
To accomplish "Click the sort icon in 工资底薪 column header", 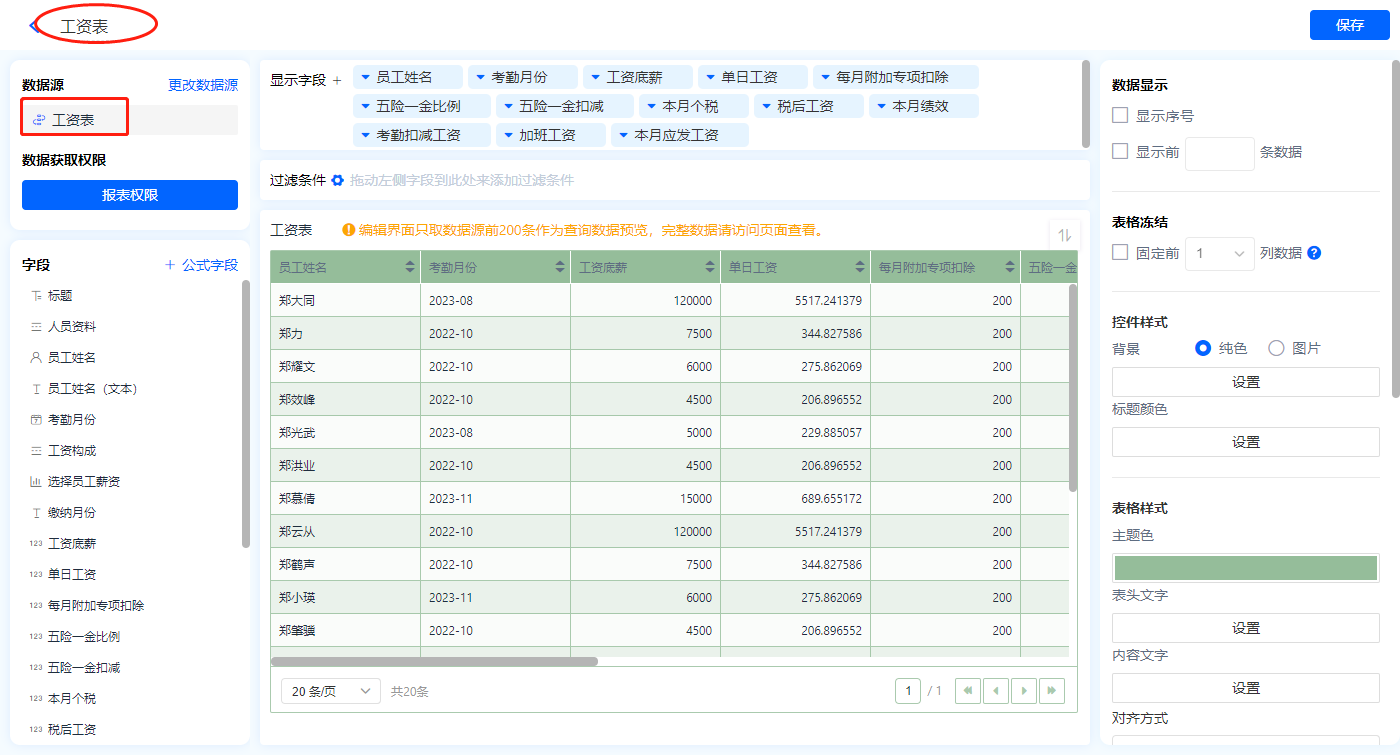I will pyautogui.click(x=710, y=268).
